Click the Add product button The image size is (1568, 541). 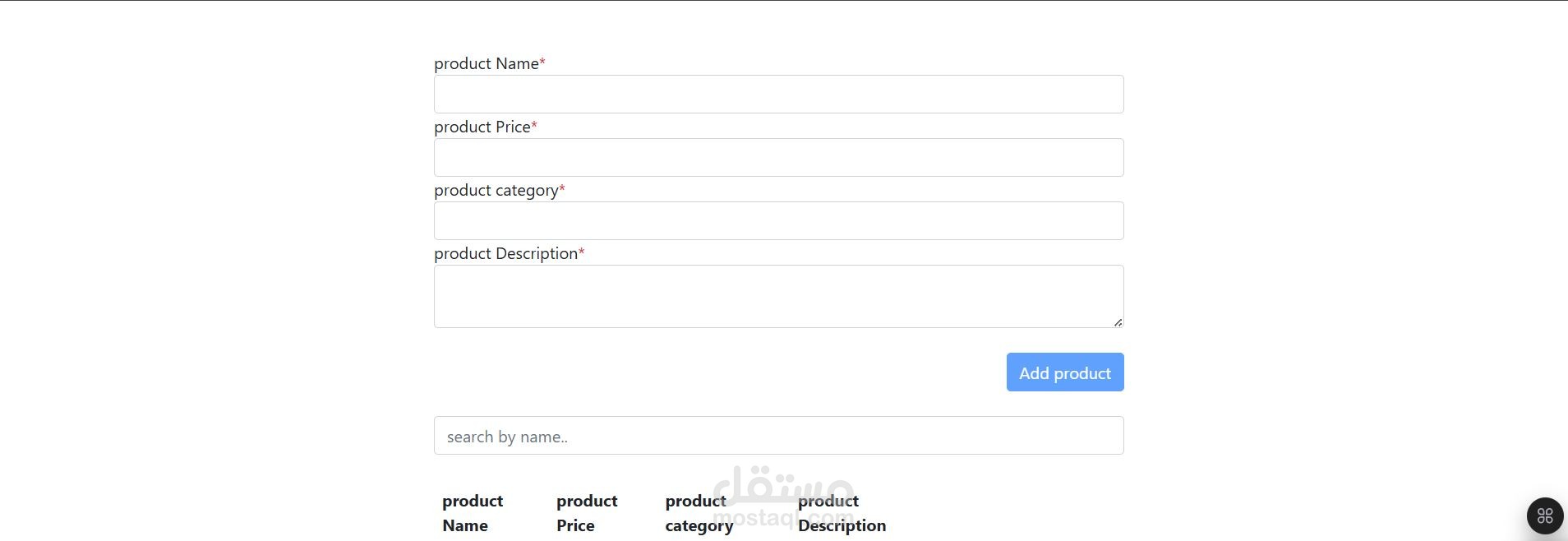1063,372
